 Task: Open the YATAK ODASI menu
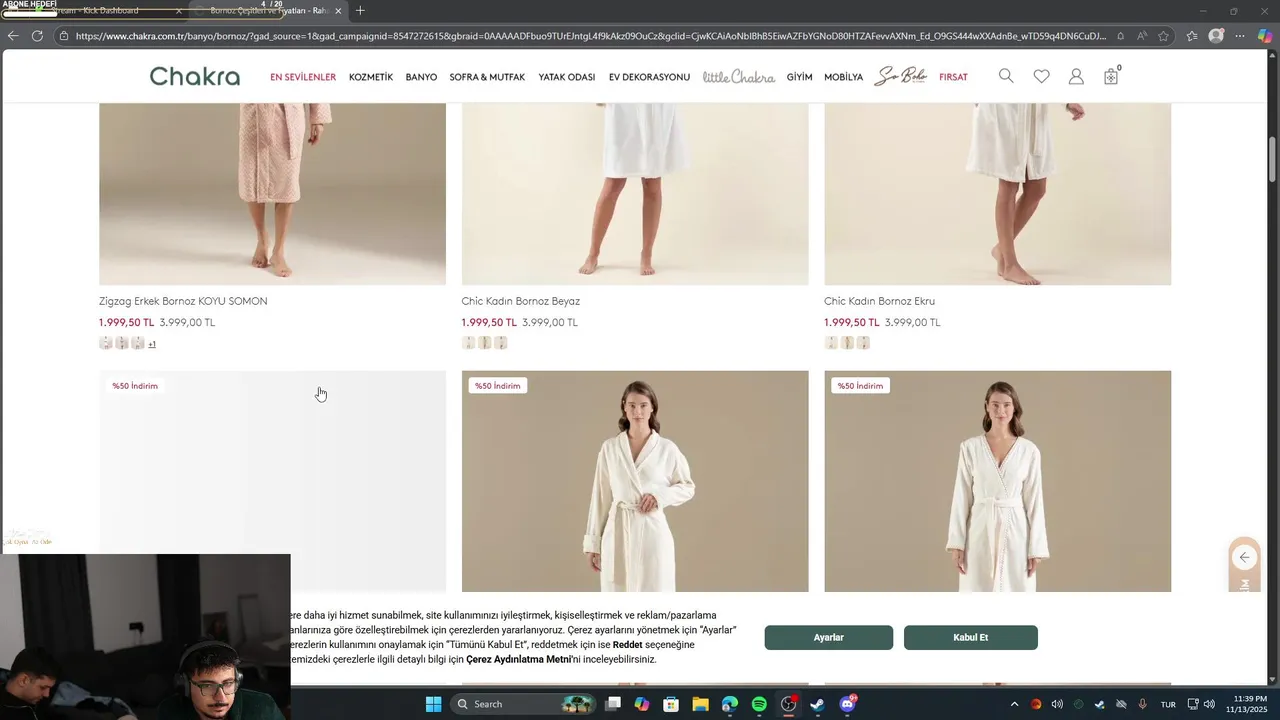[x=567, y=77]
